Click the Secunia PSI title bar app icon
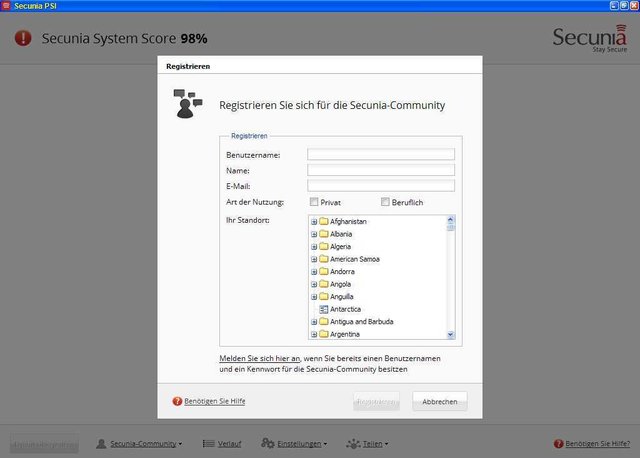This screenshot has height=458, width=640. coord(6,6)
